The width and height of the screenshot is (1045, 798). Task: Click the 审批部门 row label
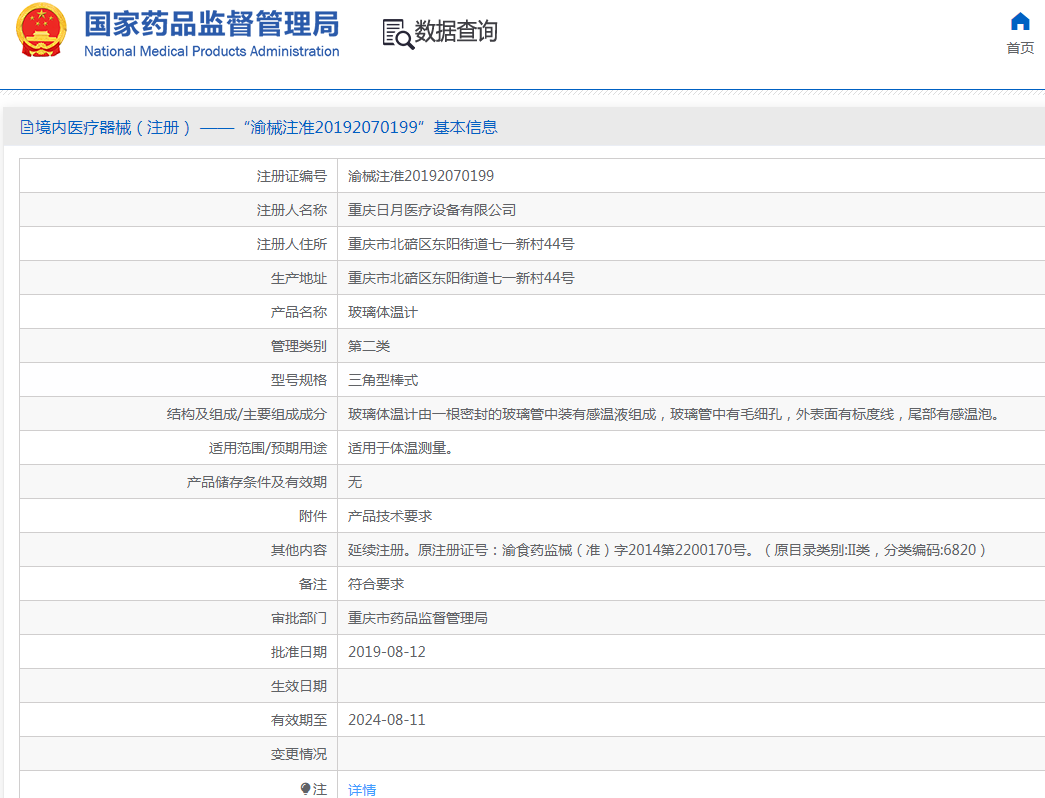point(299,618)
